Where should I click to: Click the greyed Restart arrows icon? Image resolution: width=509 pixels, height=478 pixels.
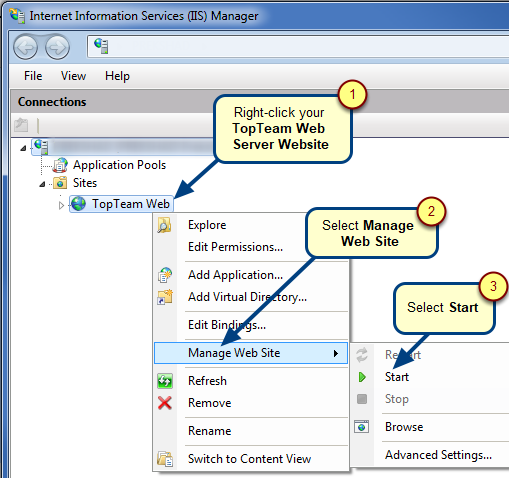[x=362, y=355]
